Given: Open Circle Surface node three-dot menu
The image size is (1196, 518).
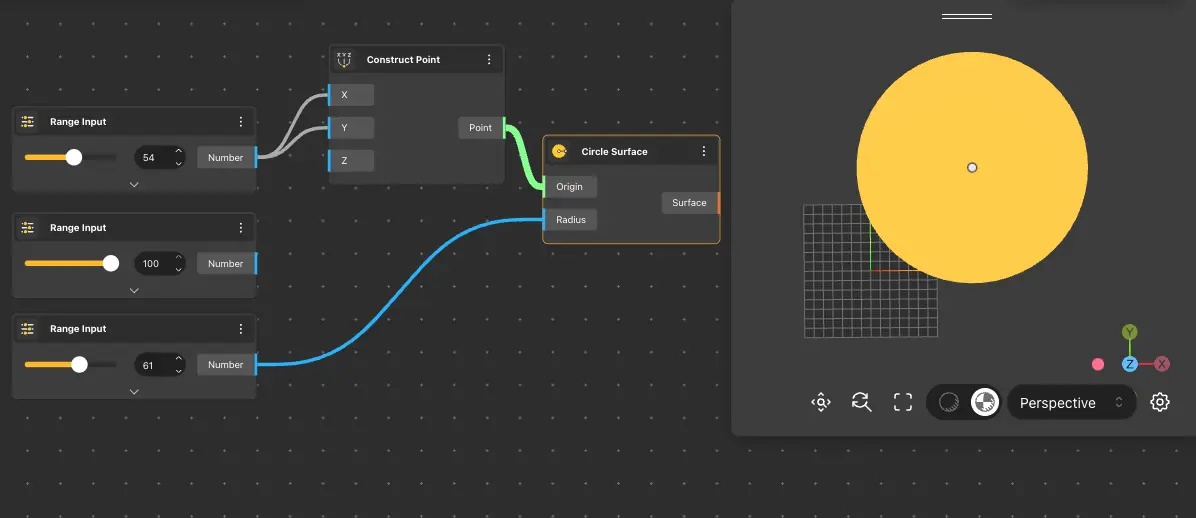Looking at the screenshot, I should point(704,152).
